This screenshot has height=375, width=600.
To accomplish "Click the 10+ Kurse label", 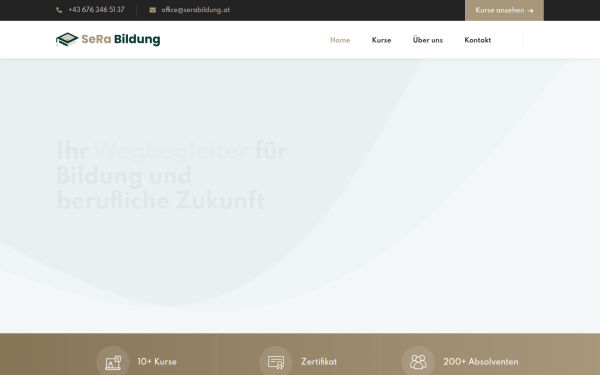I will coord(157,362).
